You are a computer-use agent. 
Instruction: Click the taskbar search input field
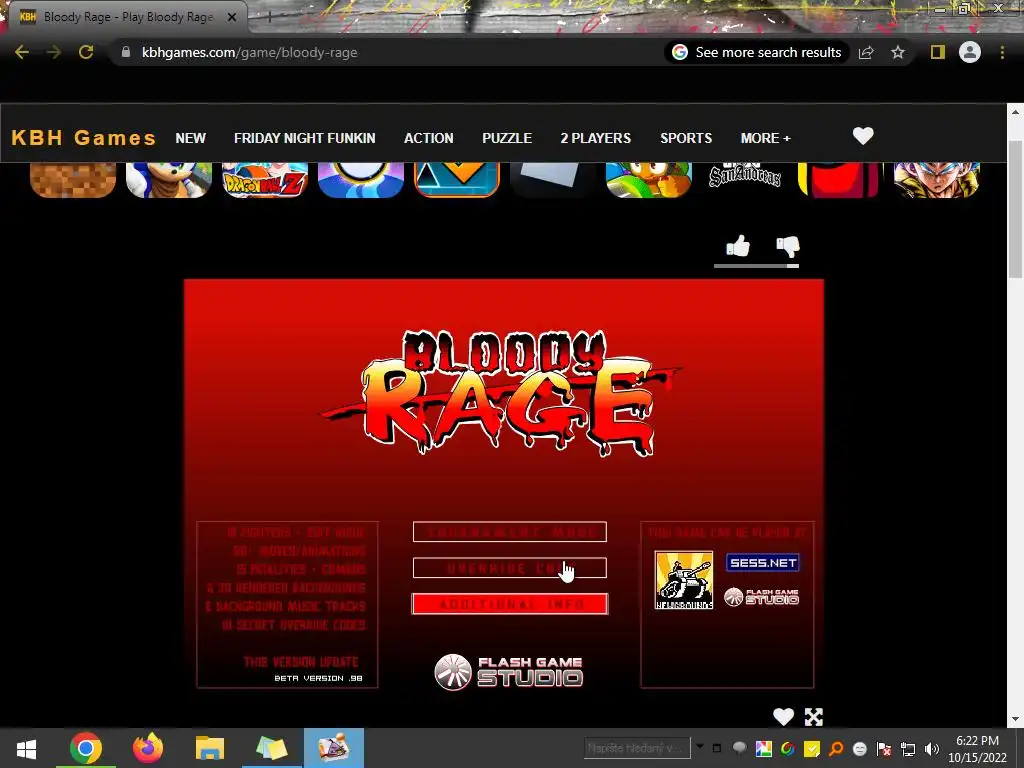coord(637,748)
